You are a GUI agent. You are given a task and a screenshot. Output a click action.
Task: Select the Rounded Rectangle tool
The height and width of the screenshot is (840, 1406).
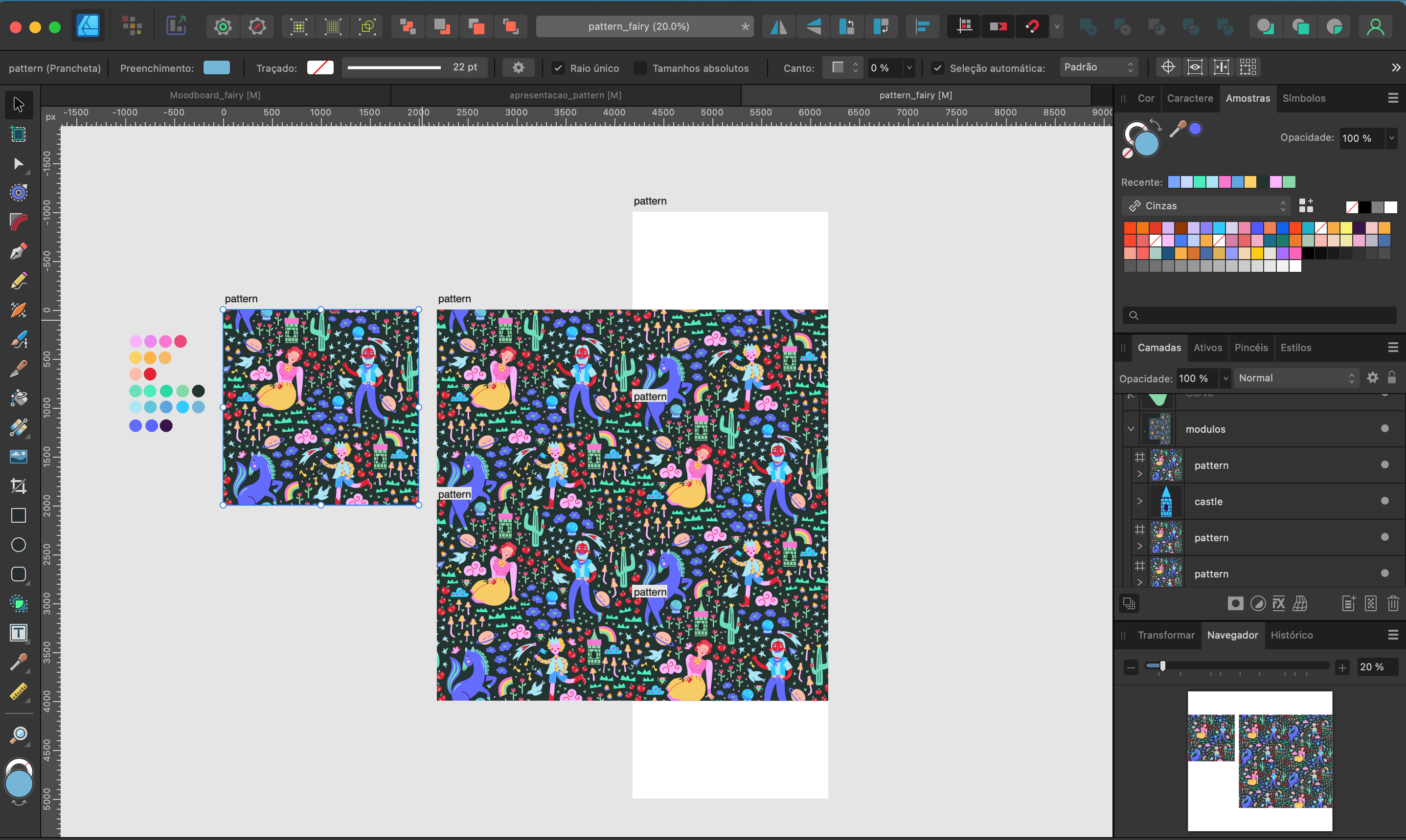(18, 574)
